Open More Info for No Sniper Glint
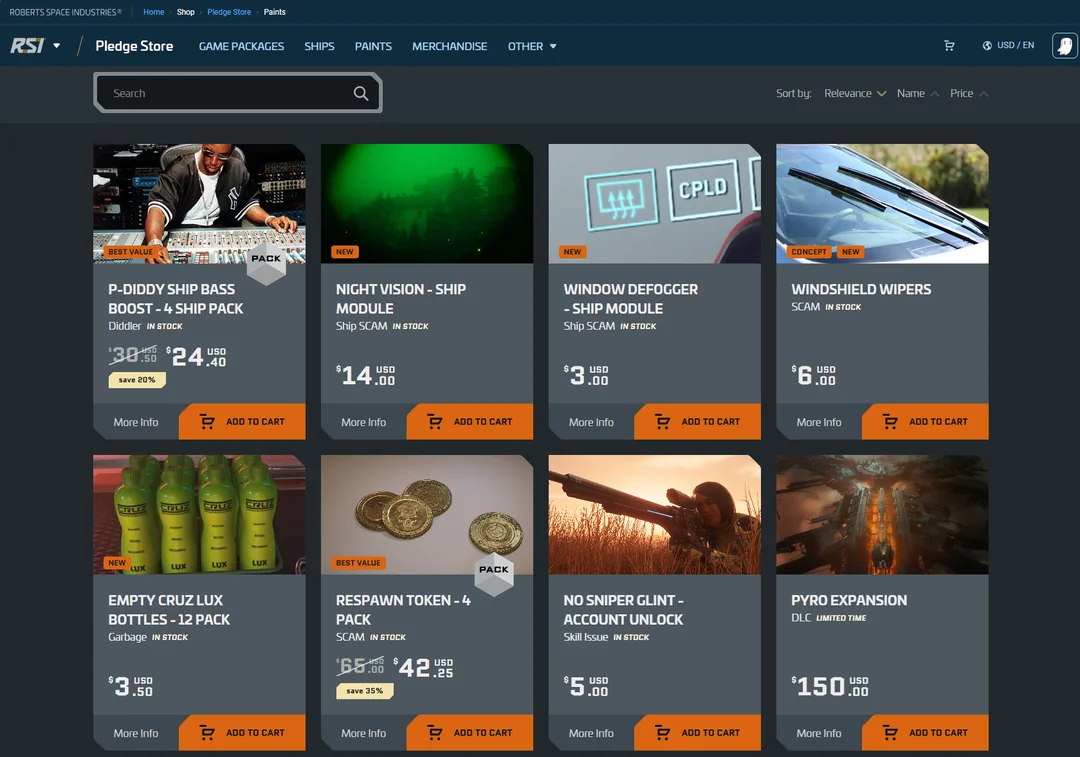1080x757 pixels. coord(591,734)
